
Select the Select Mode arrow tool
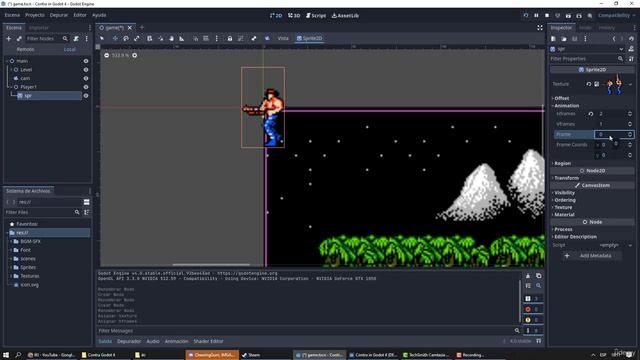tap(102, 38)
